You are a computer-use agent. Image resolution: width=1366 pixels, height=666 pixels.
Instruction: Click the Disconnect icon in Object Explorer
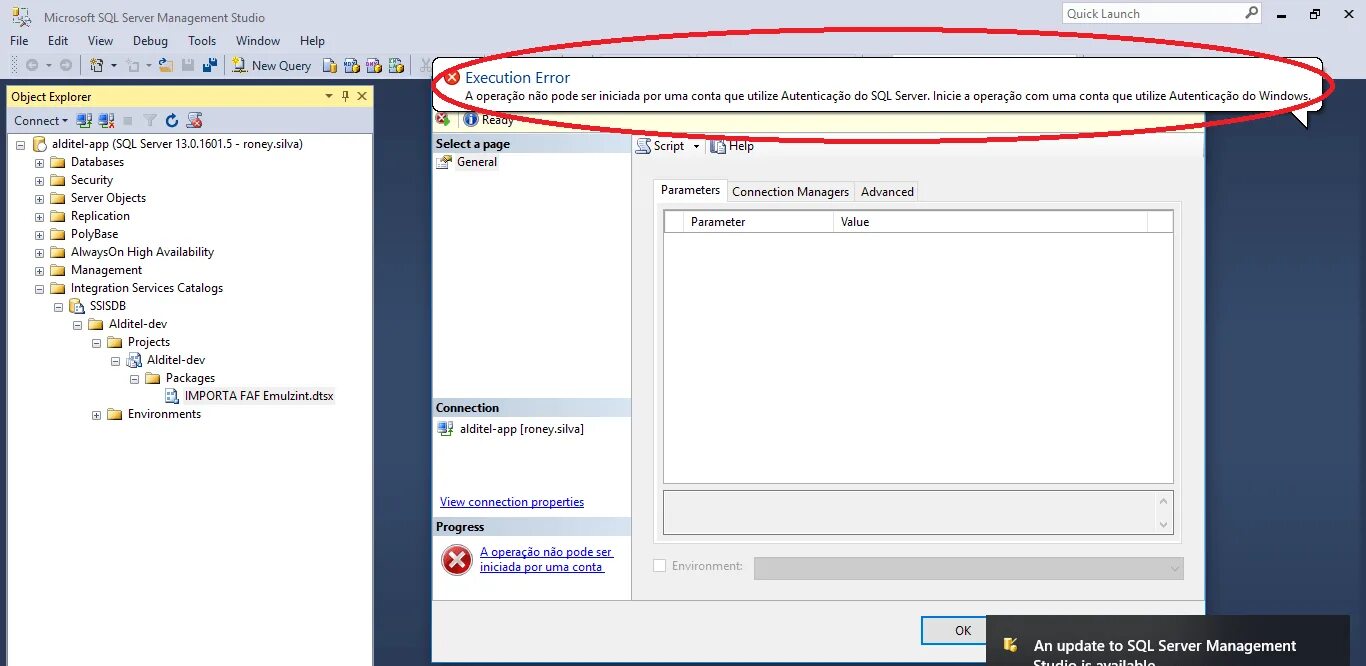tap(106, 120)
